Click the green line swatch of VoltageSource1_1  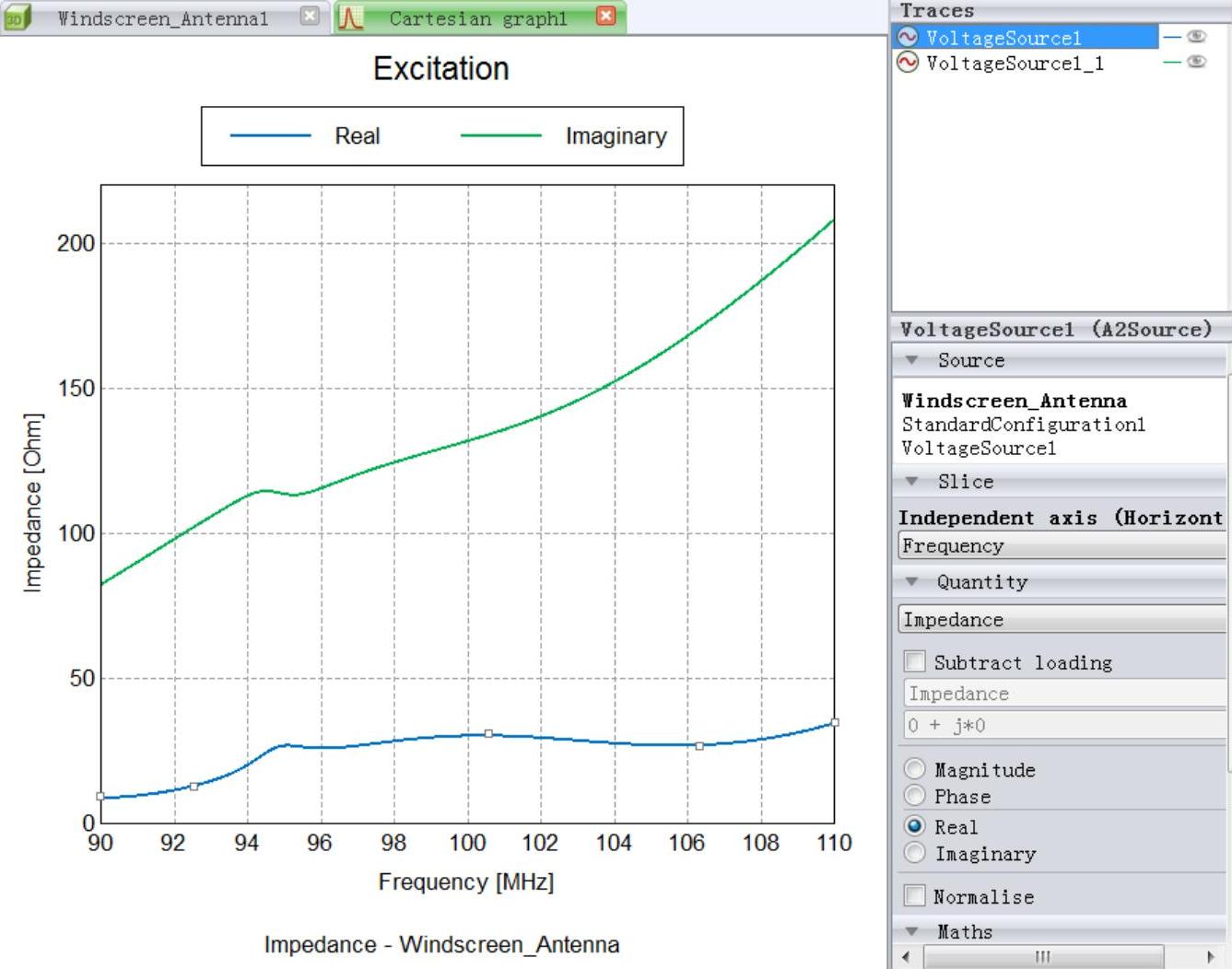[x=1172, y=63]
